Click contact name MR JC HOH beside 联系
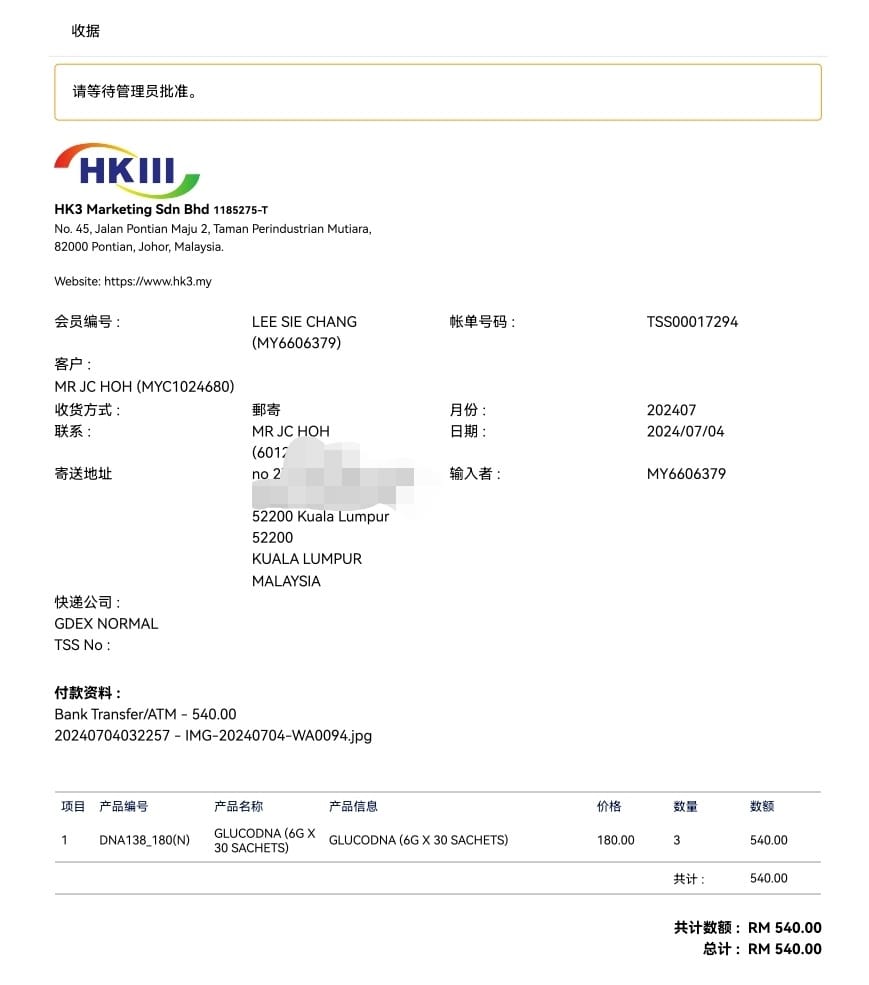The width and height of the screenshot is (869, 985). click(290, 432)
